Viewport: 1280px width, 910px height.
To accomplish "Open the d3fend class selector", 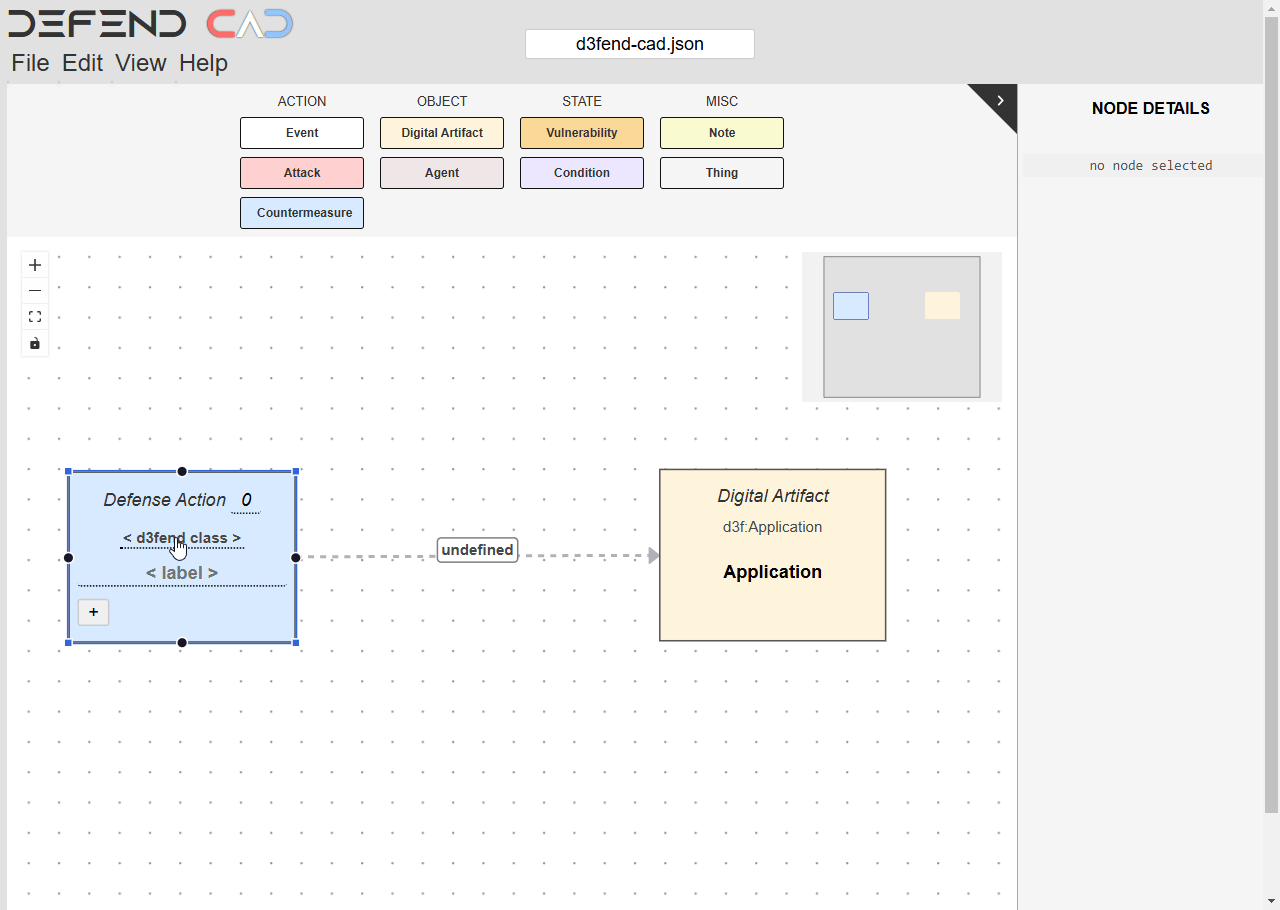I will point(182,538).
